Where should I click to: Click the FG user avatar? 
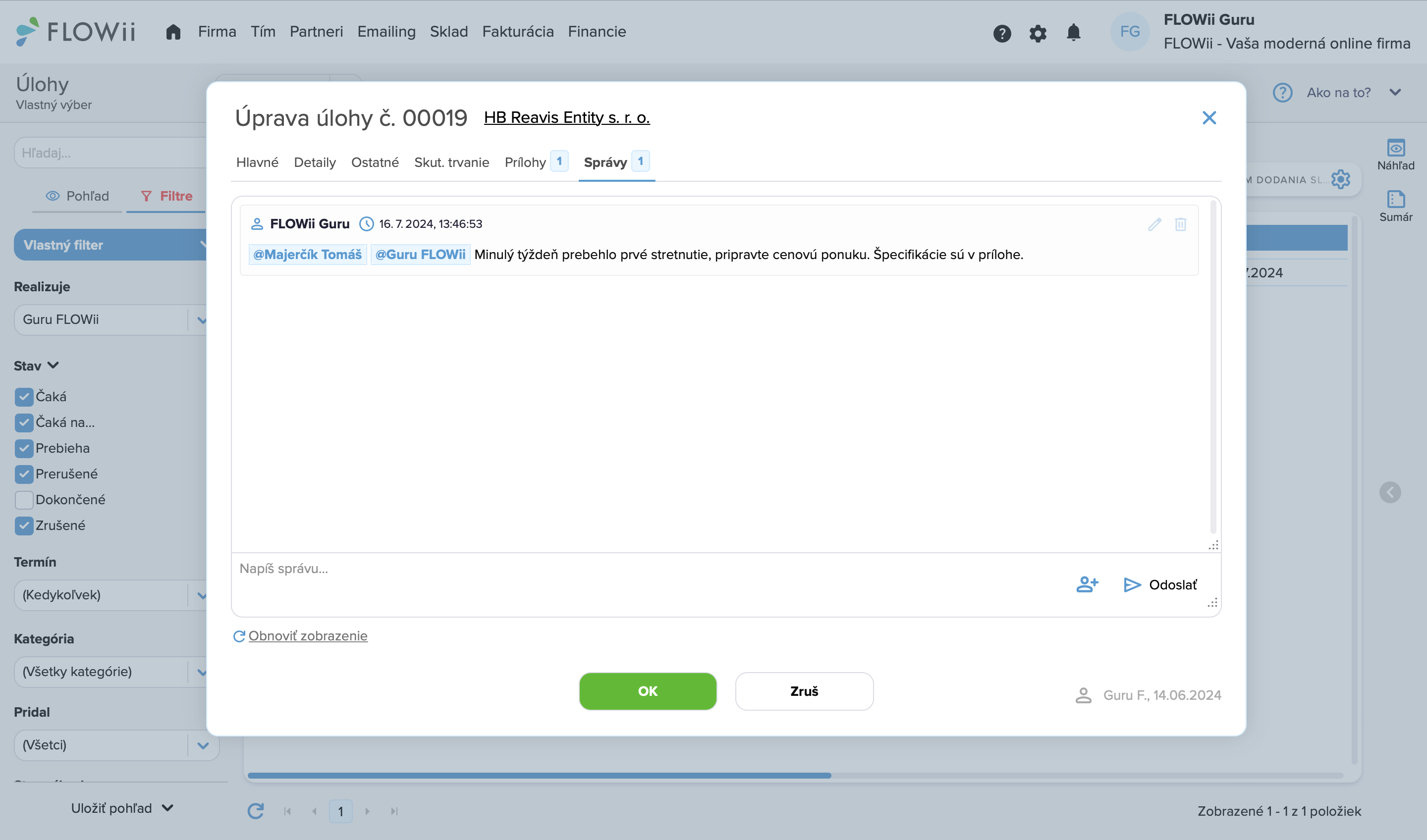pos(1130,32)
